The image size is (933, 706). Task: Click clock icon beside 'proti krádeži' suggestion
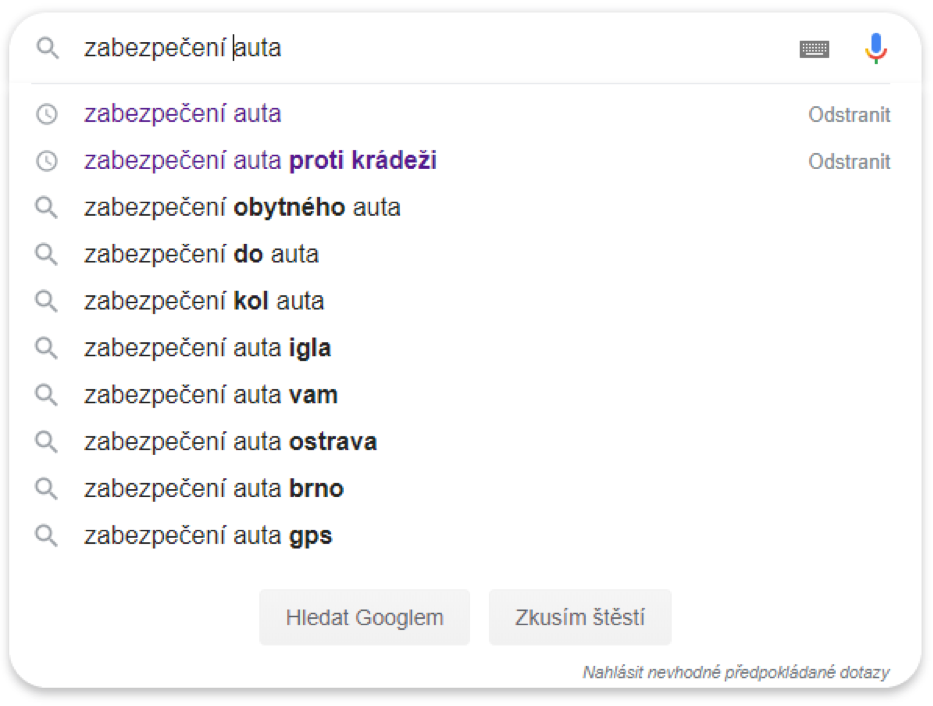47,161
